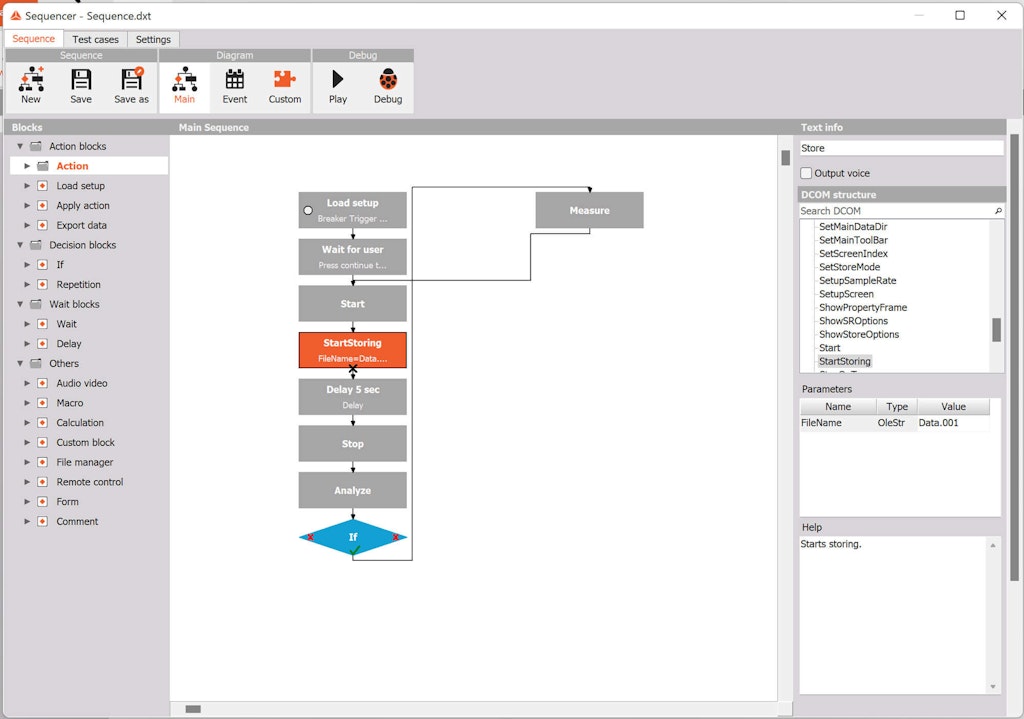The image size is (1024, 719).
Task: Open the Settings tab
Action: pos(153,39)
